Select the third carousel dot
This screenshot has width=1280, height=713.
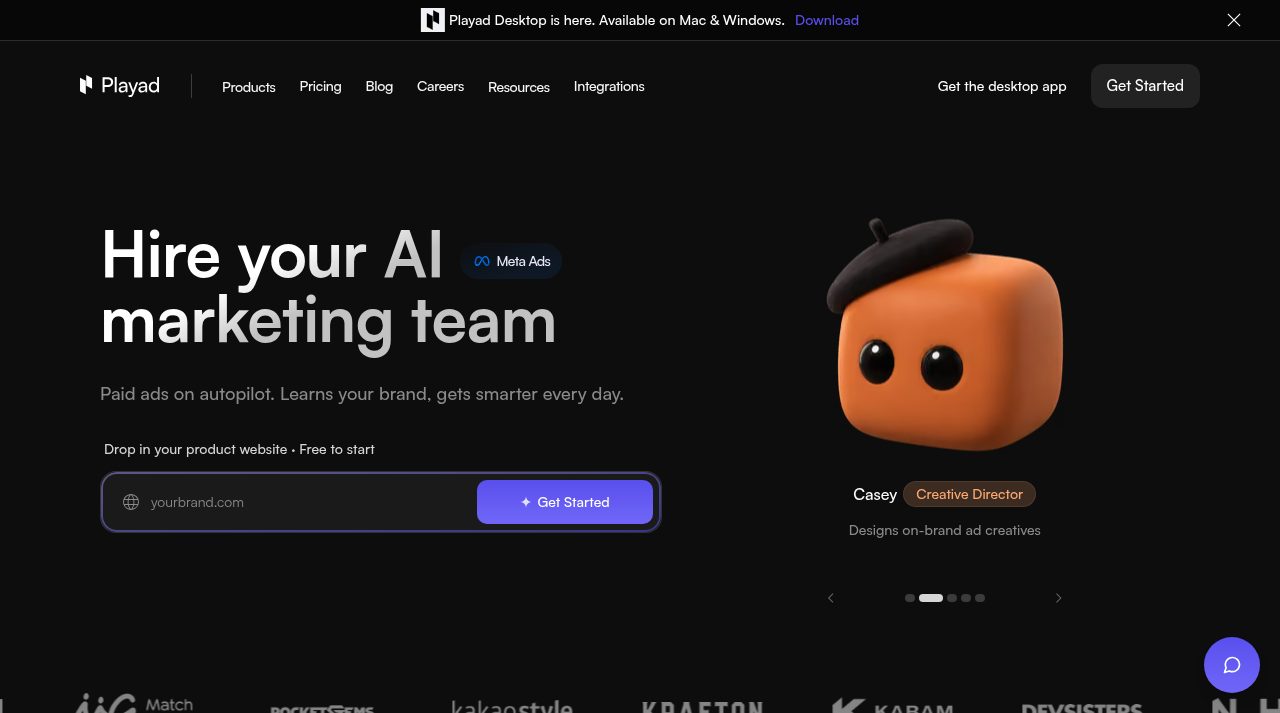pyautogui.click(x=952, y=598)
